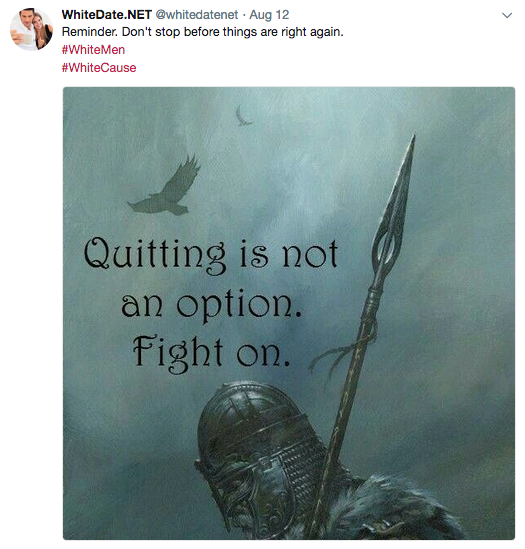Click the 'Quitting is not' text in image
Image resolution: width=525 pixels, height=549 pixels.
[x=211, y=255]
